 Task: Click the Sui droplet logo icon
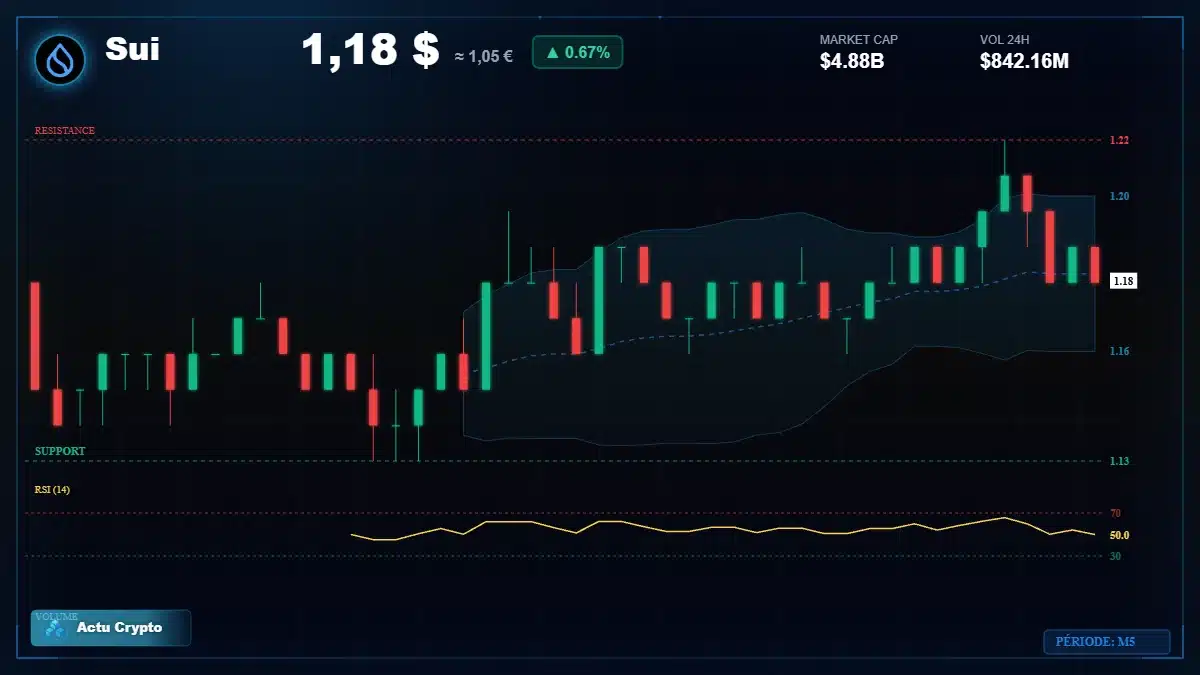[x=60, y=59]
